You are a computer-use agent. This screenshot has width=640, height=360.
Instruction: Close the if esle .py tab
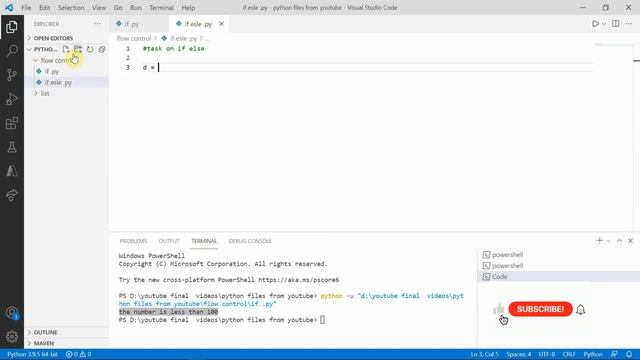(221, 24)
